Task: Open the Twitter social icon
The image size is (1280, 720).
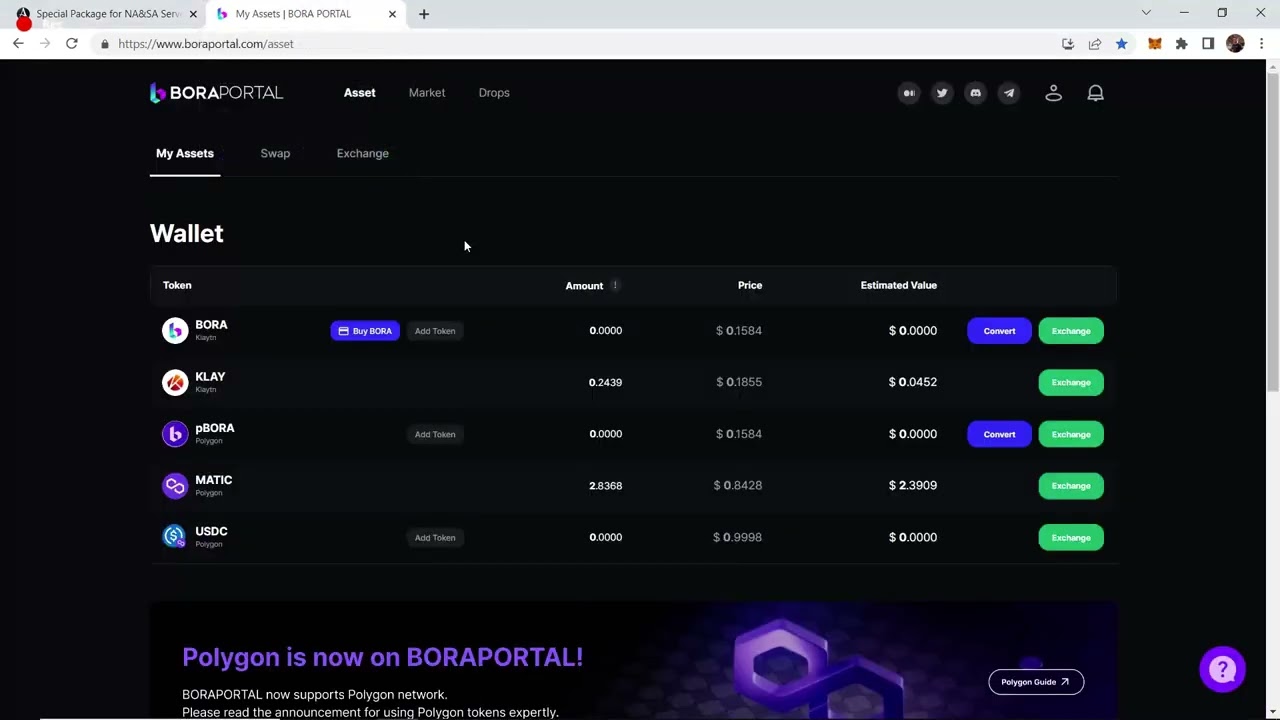Action: [x=942, y=93]
